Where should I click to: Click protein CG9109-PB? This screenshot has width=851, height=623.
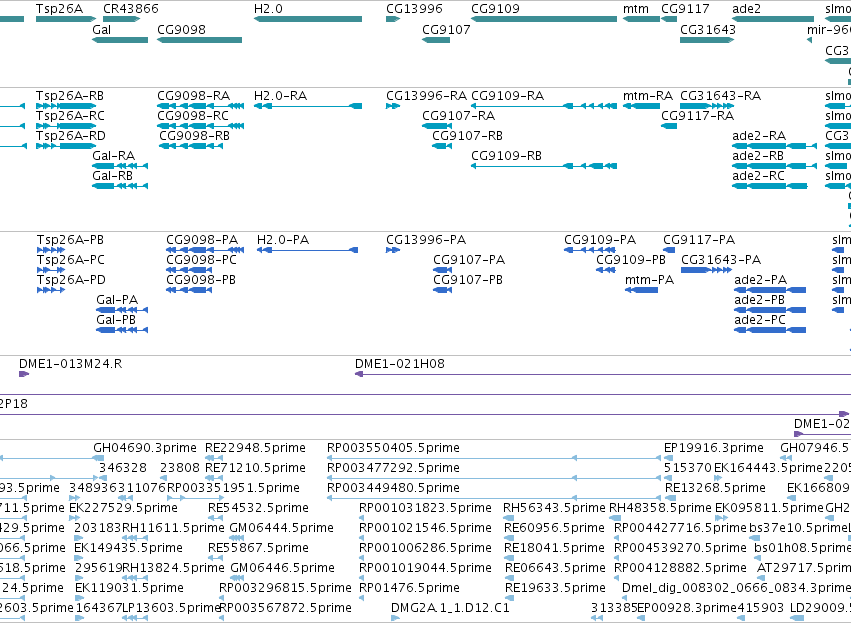point(631,260)
